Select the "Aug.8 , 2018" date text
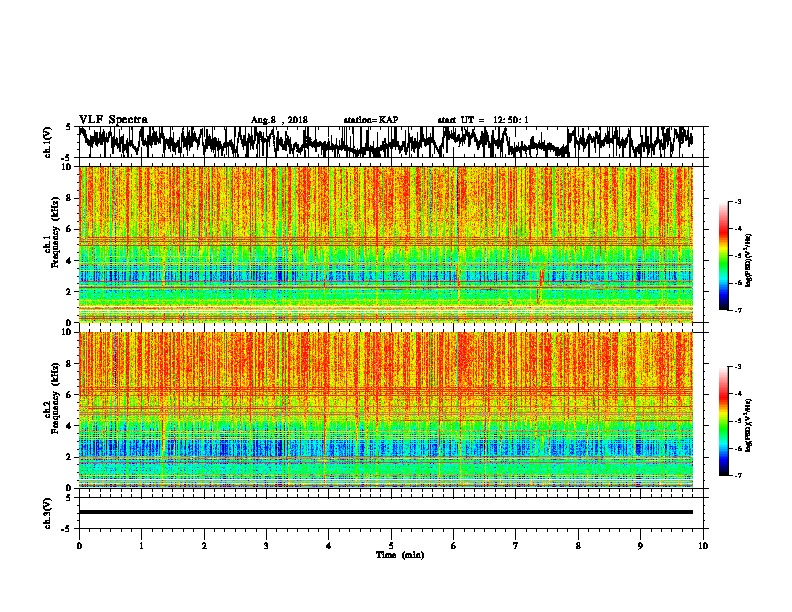This screenshot has height=612, width=792. point(279,120)
